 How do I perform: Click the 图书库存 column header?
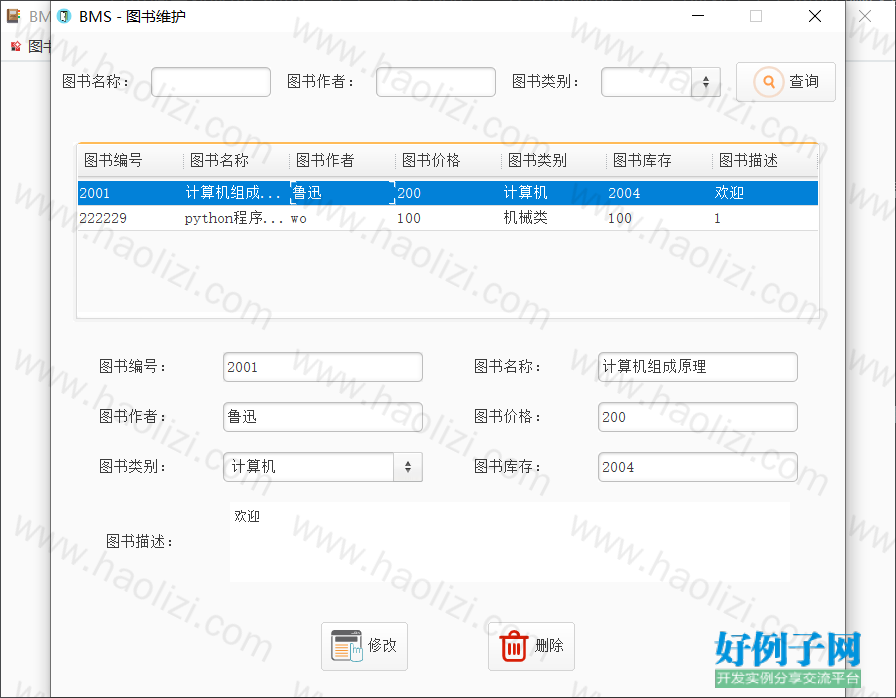660,161
